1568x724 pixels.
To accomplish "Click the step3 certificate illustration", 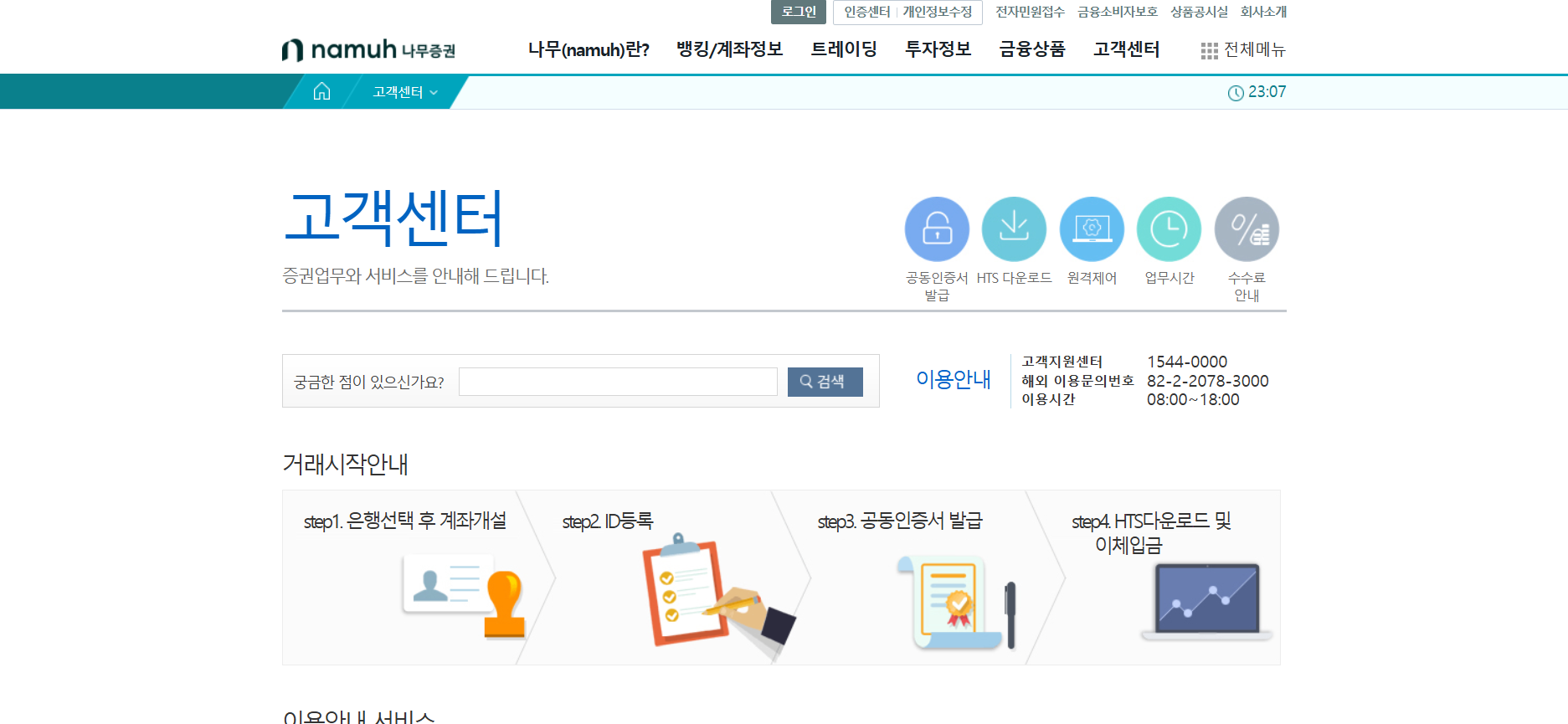I will click(958, 603).
